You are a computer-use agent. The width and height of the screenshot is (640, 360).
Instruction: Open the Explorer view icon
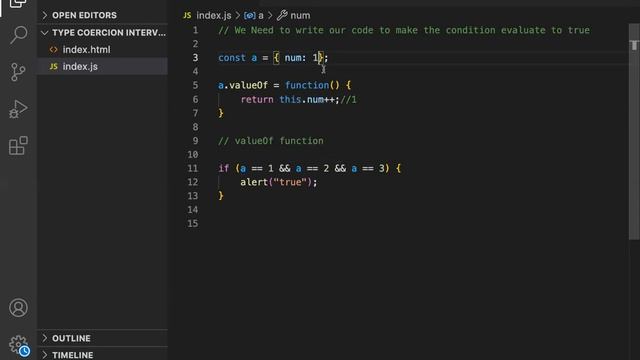coord(18,4)
